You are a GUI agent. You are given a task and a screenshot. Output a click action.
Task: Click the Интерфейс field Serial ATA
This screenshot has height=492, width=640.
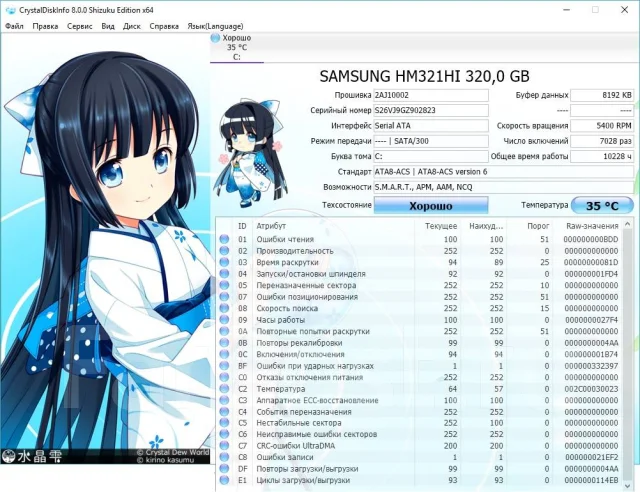pyautogui.click(x=431, y=126)
